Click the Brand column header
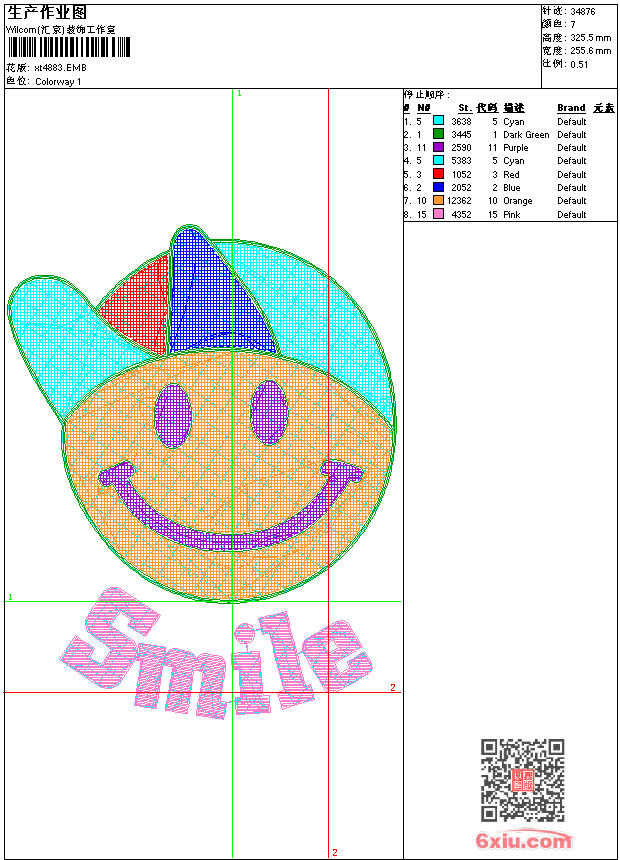620x860 pixels. pos(571,108)
